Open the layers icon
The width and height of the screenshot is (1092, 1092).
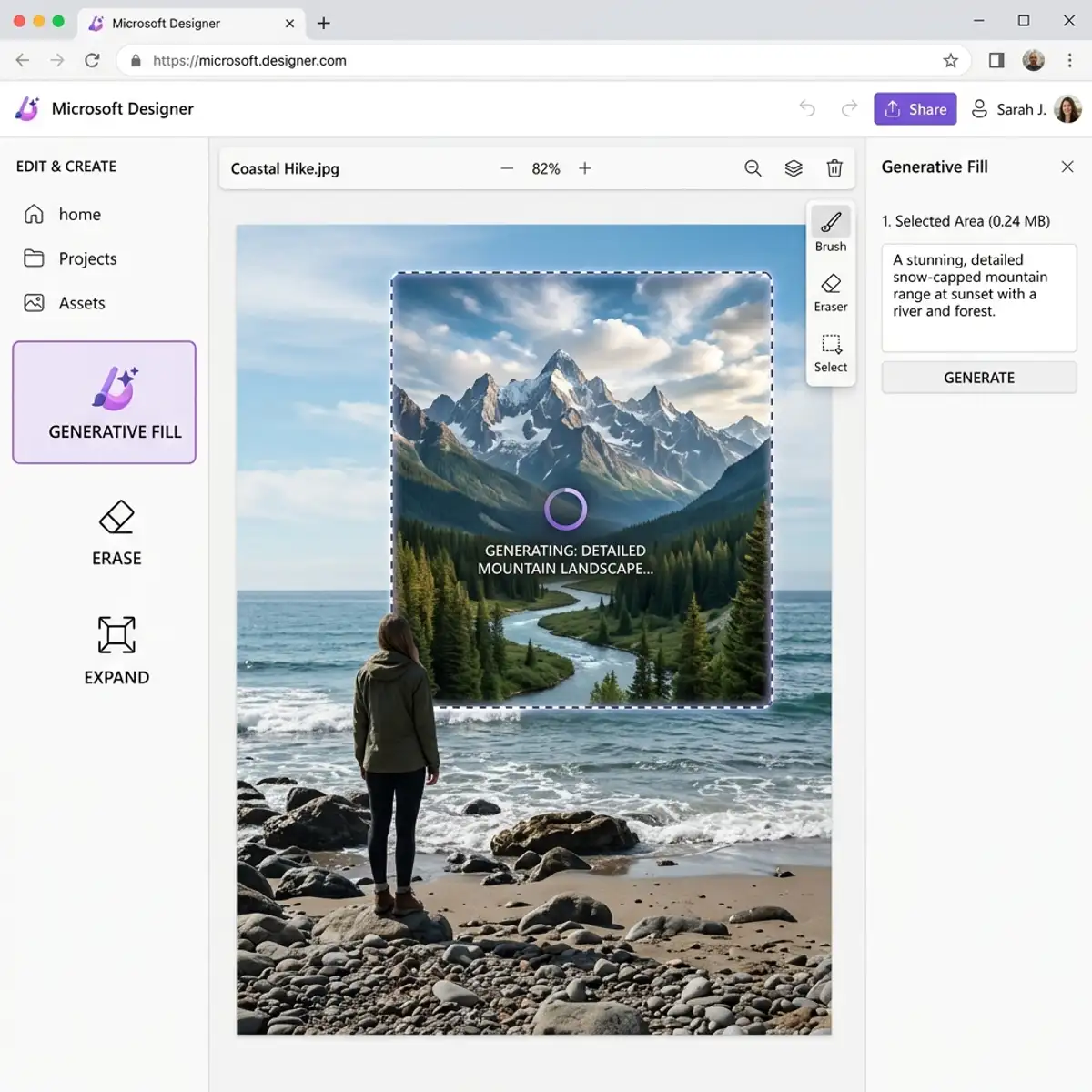click(794, 168)
